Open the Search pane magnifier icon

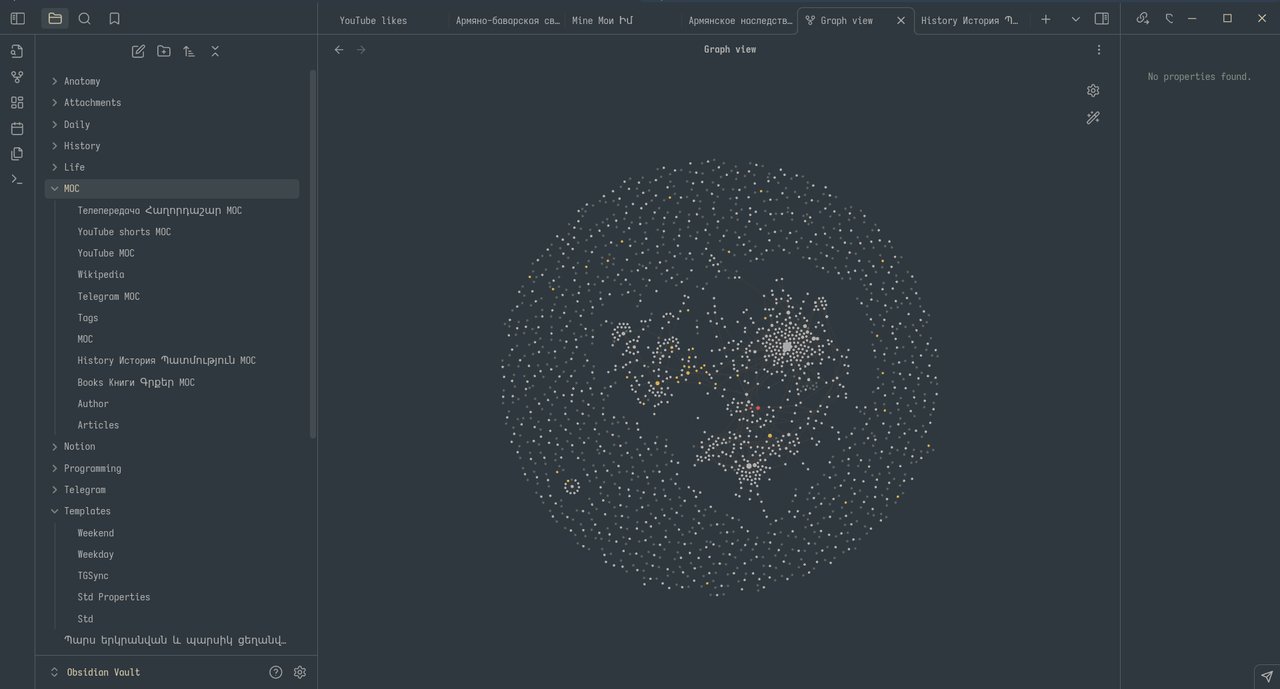85,19
